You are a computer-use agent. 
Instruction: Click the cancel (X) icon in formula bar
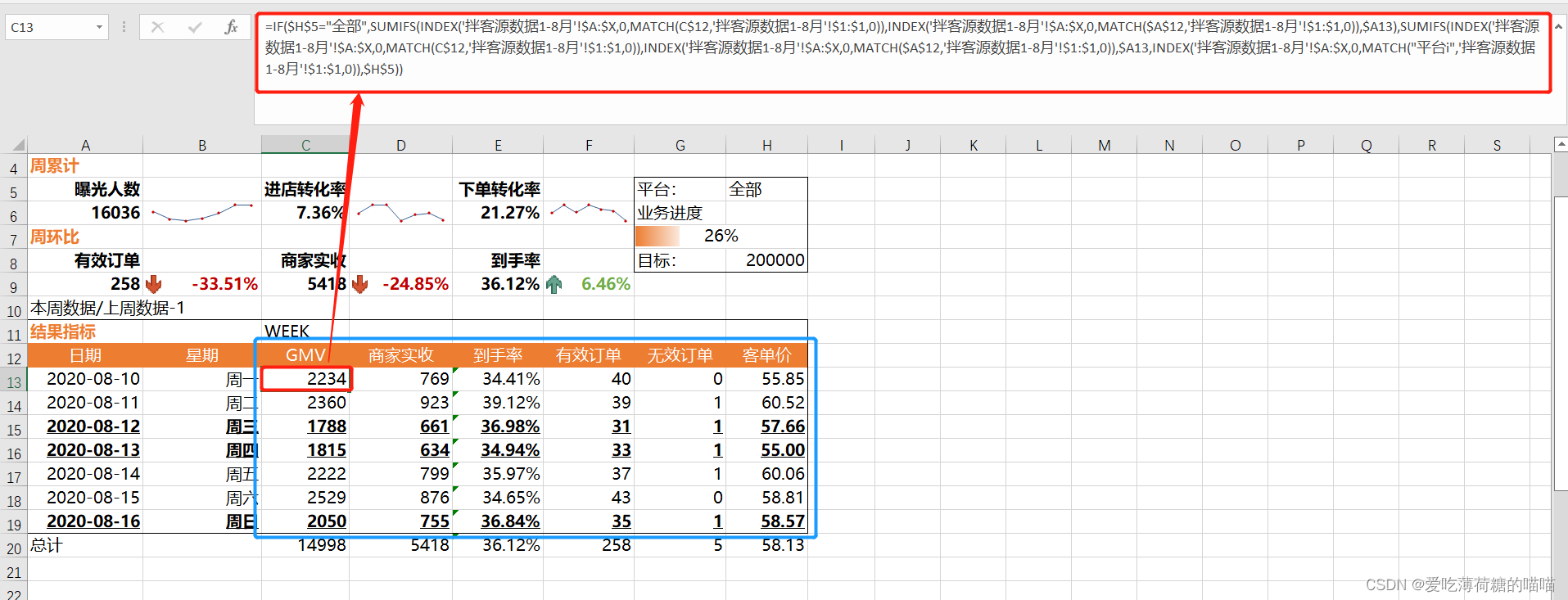pyautogui.click(x=158, y=27)
